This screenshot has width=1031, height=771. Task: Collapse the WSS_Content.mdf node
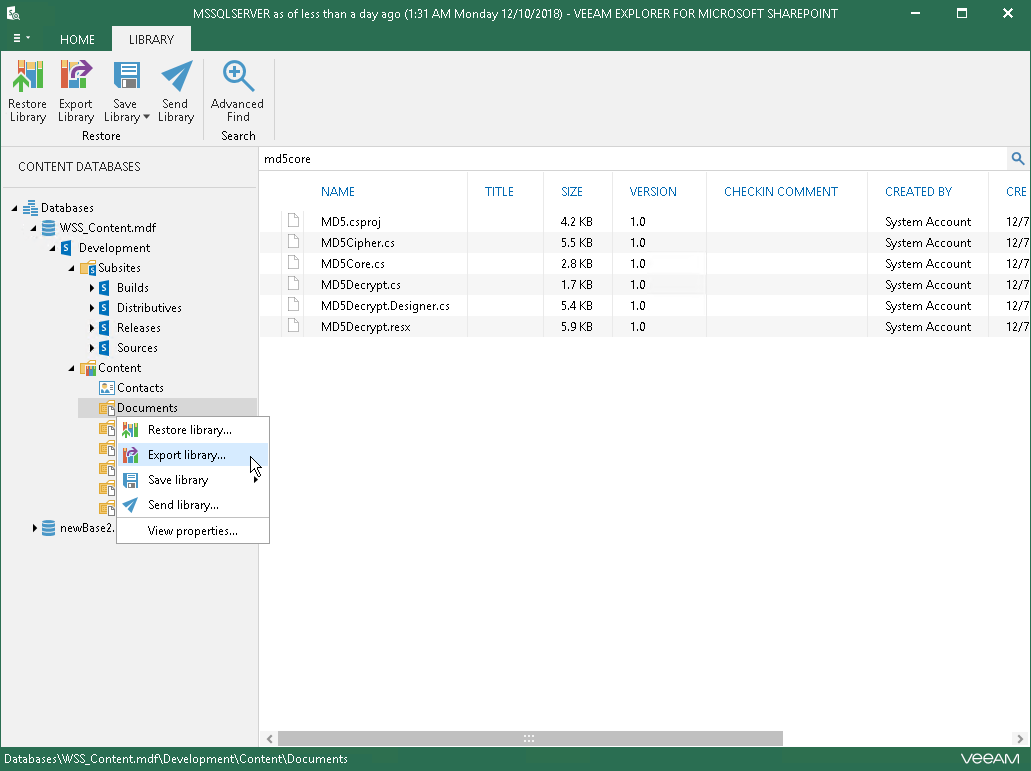34,228
